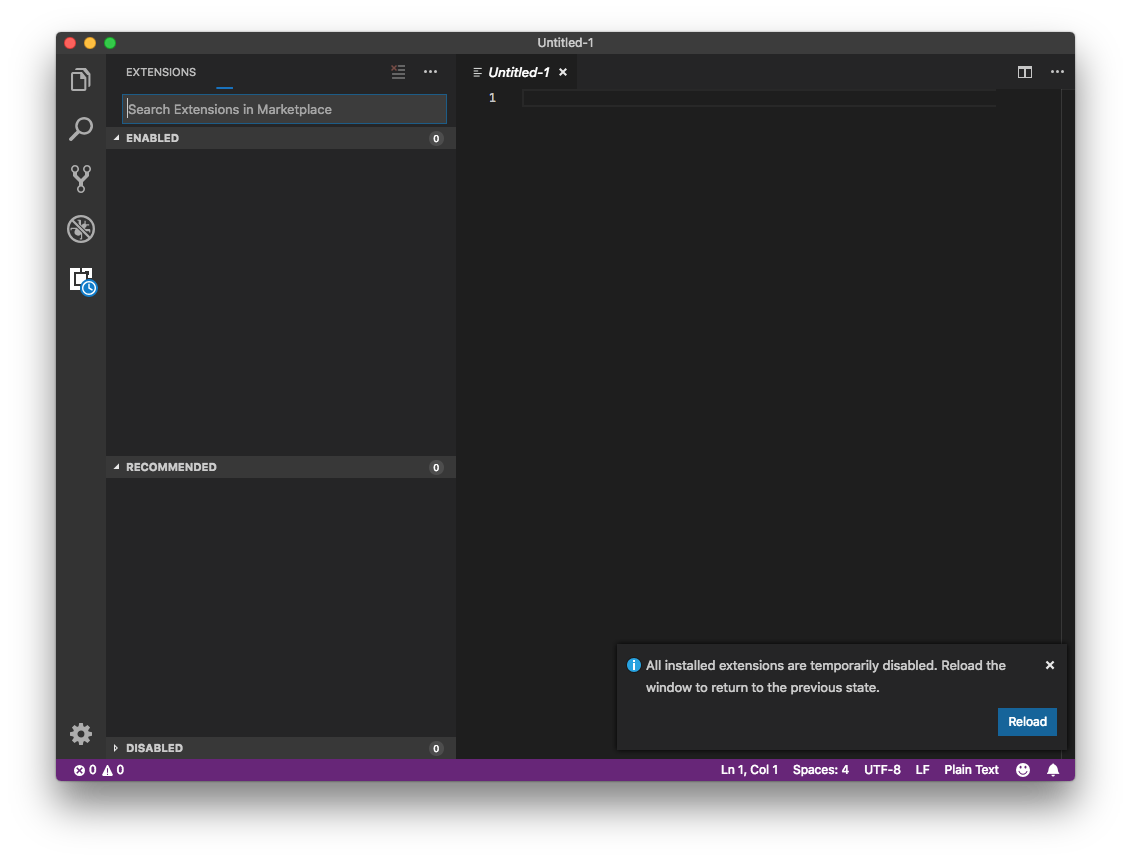Open the Extensions panel More Actions menu
The height and width of the screenshot is (861, 1131).
(430, 71)
